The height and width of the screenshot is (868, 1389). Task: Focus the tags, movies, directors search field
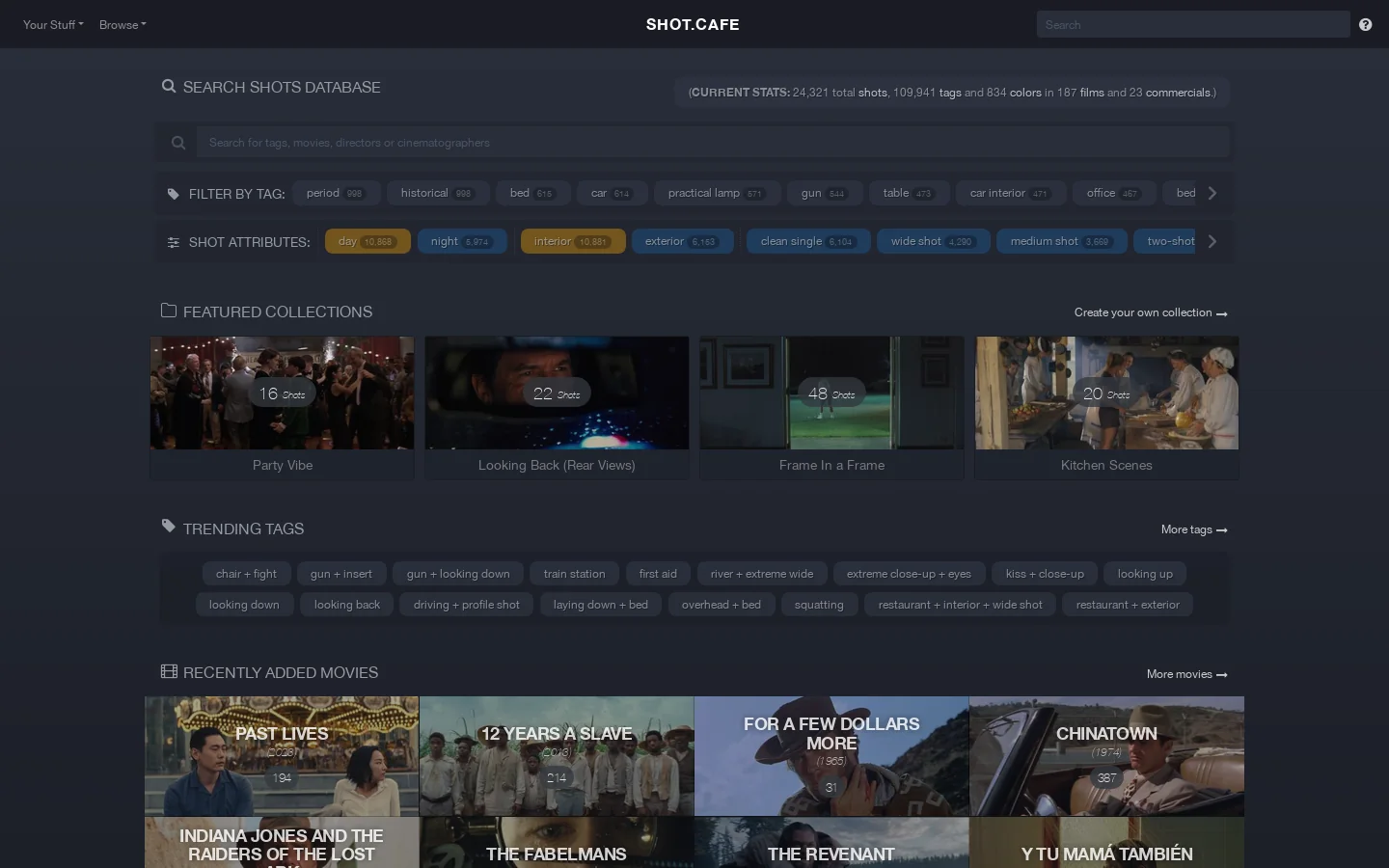pos(713,143)
